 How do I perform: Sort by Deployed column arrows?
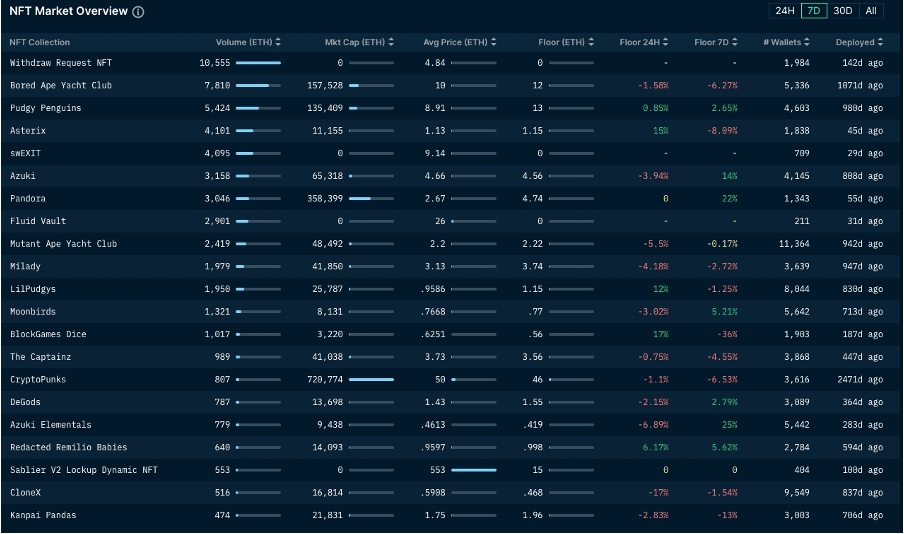click(880, 42)
